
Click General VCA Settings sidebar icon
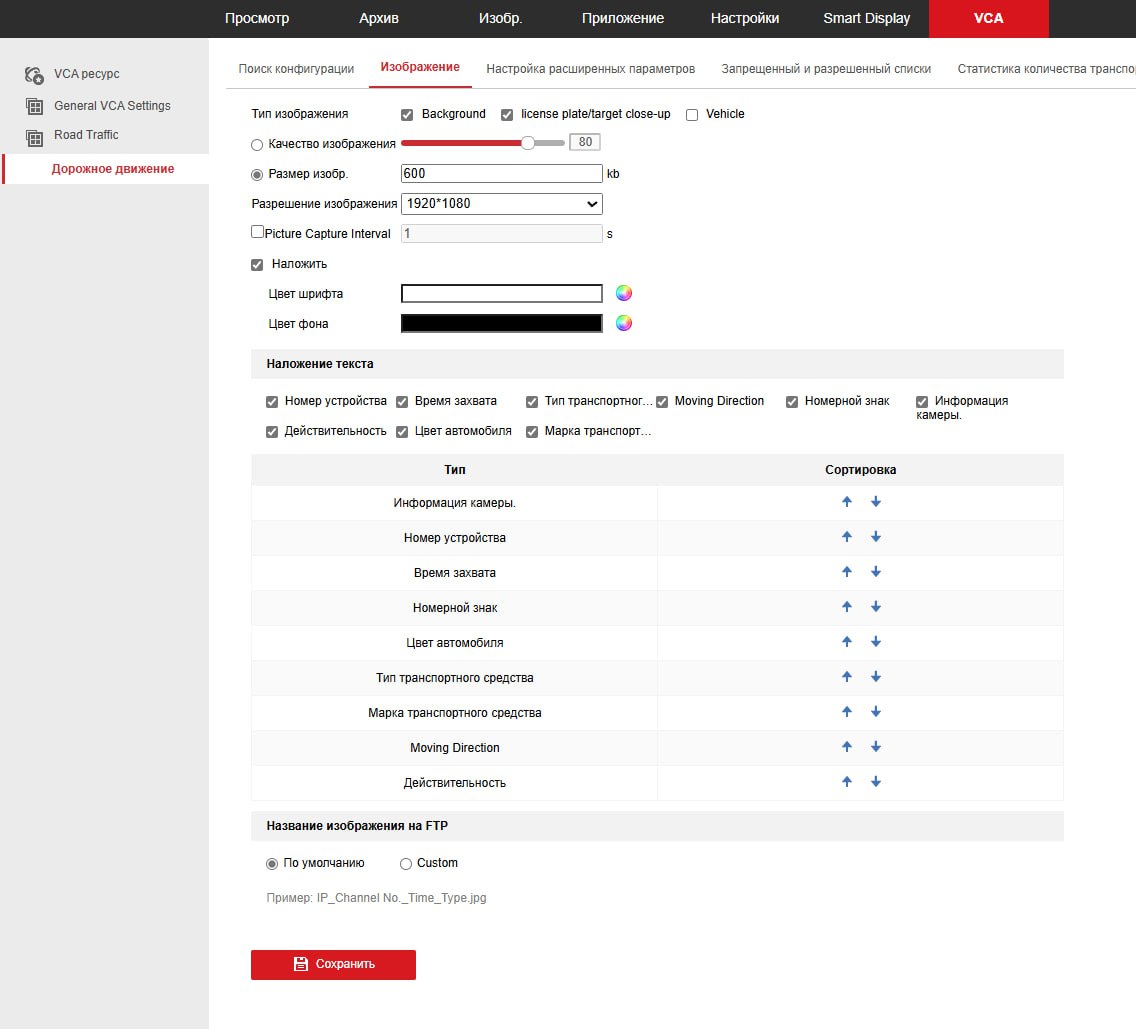click(34, 107)
